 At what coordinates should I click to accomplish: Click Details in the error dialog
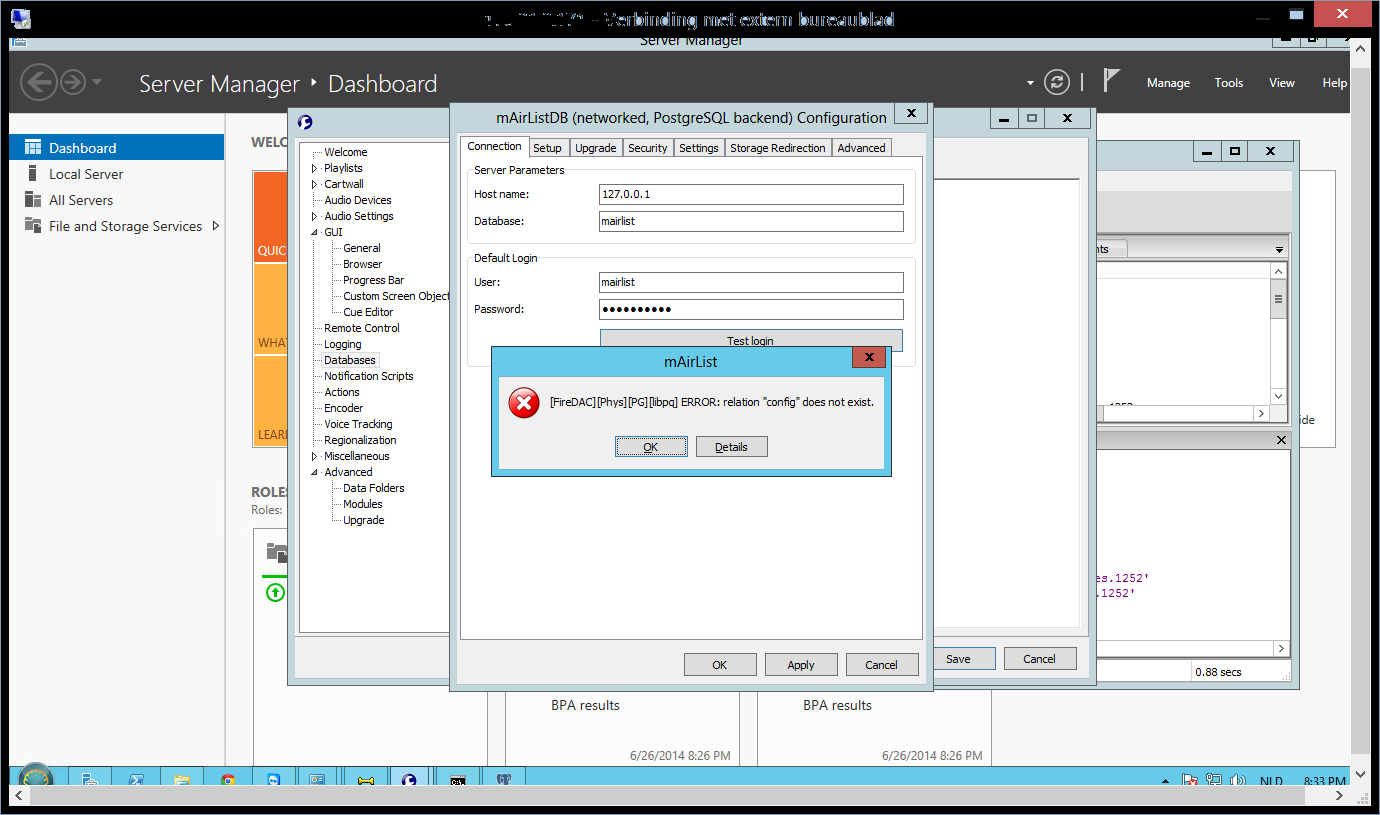click(x=732, y=446)
